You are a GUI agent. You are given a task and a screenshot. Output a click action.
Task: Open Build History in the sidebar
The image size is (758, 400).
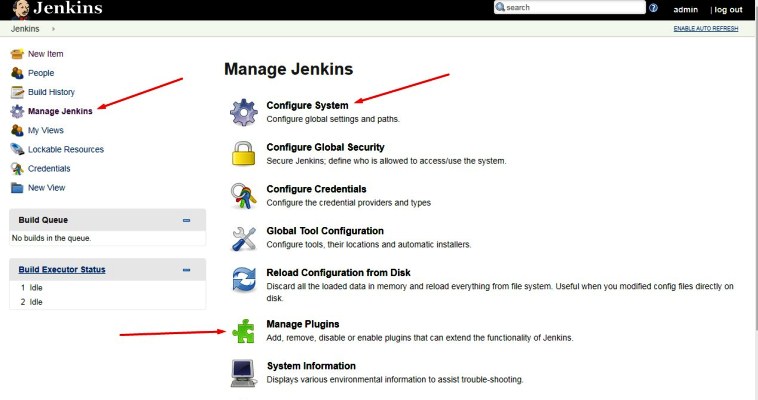51,92
